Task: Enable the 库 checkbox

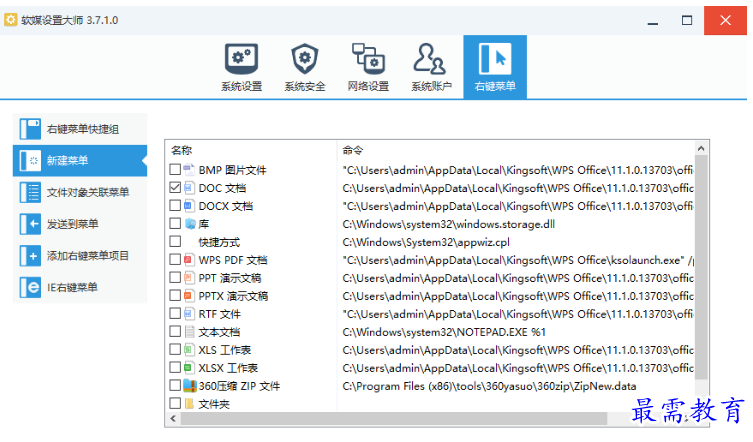Action: point(175,223)
